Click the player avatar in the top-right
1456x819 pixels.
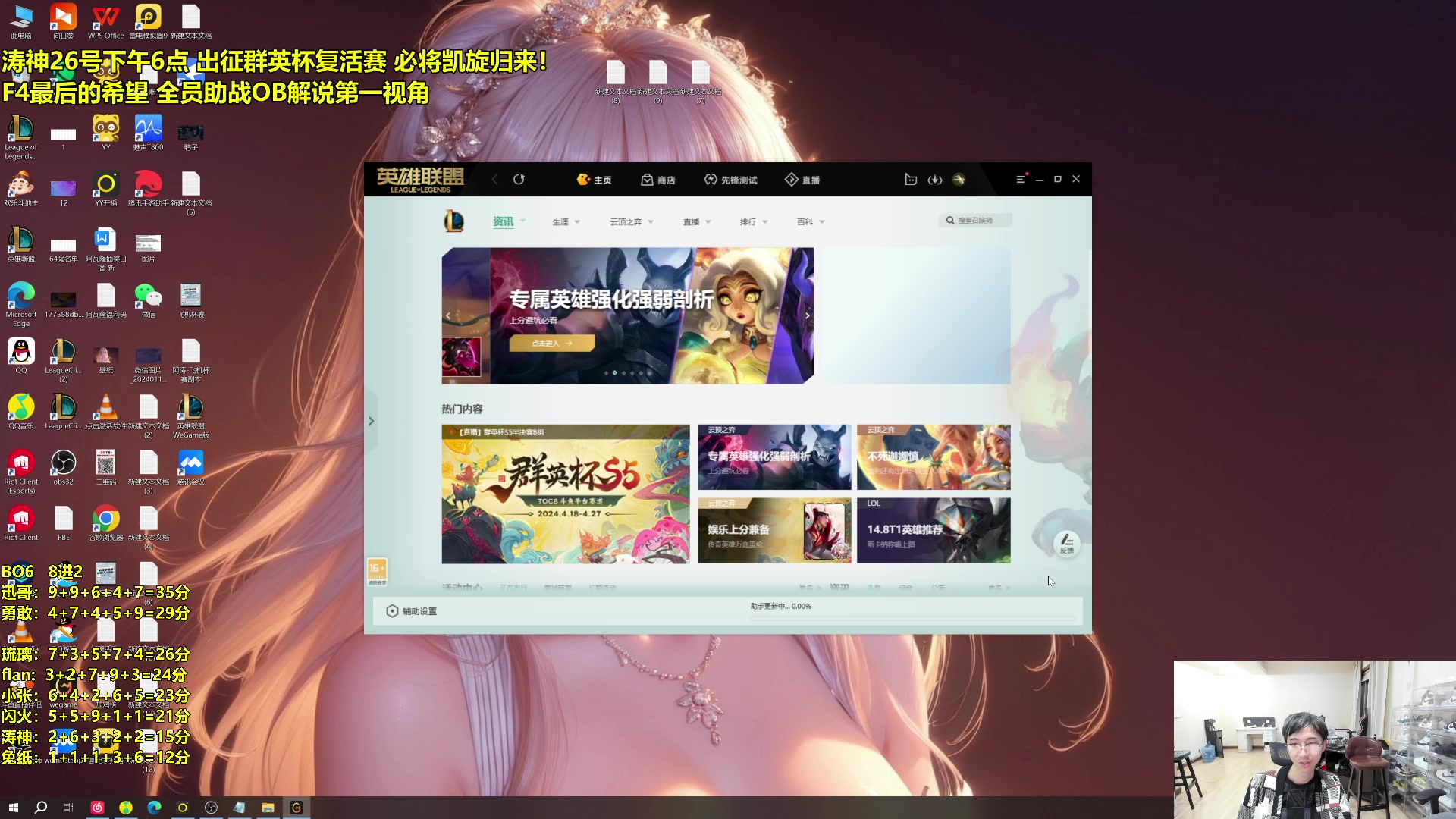pyautogui.click(x=959, y=180)
